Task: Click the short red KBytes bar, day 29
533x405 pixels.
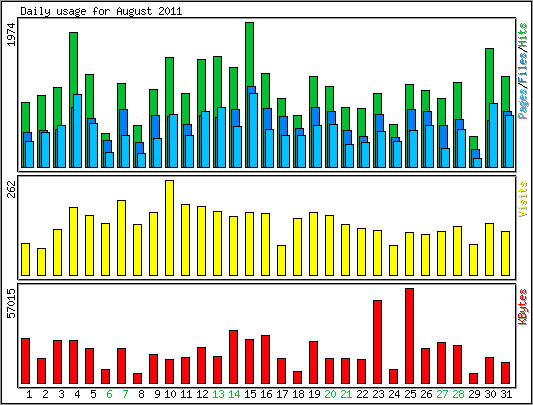Action: coord(474,378)
